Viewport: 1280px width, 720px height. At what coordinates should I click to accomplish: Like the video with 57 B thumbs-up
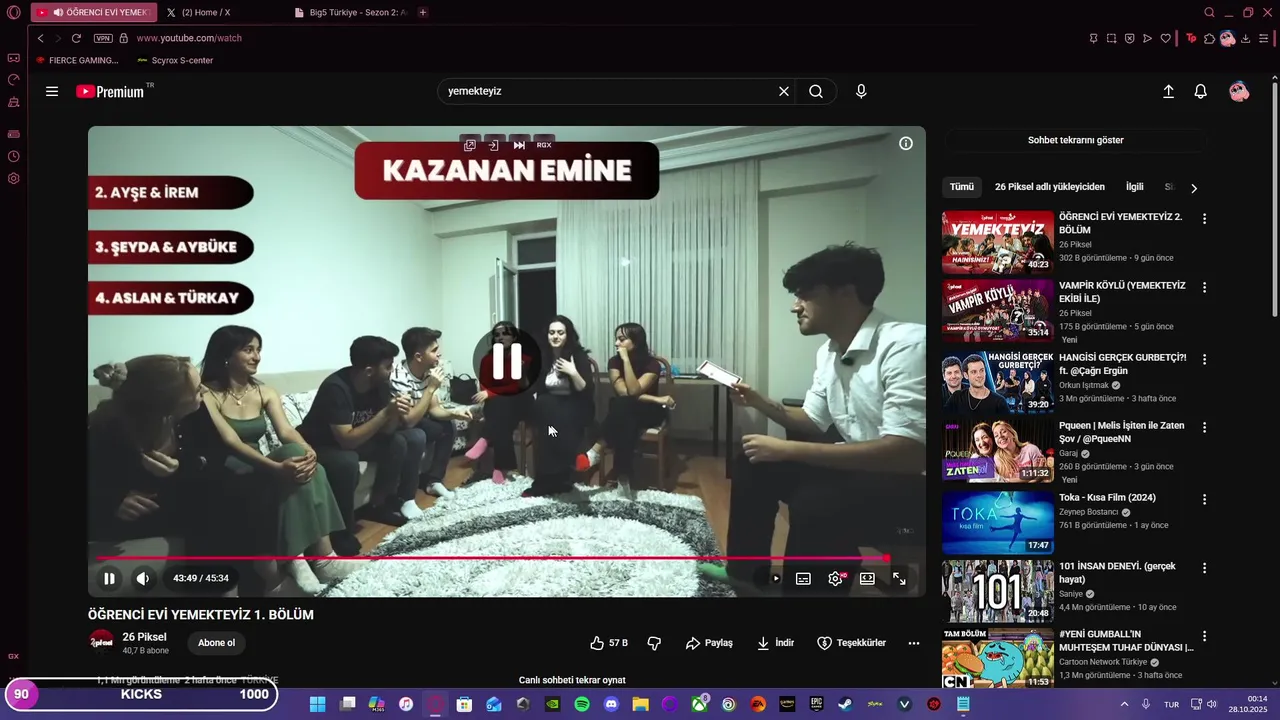click(609, 643)
